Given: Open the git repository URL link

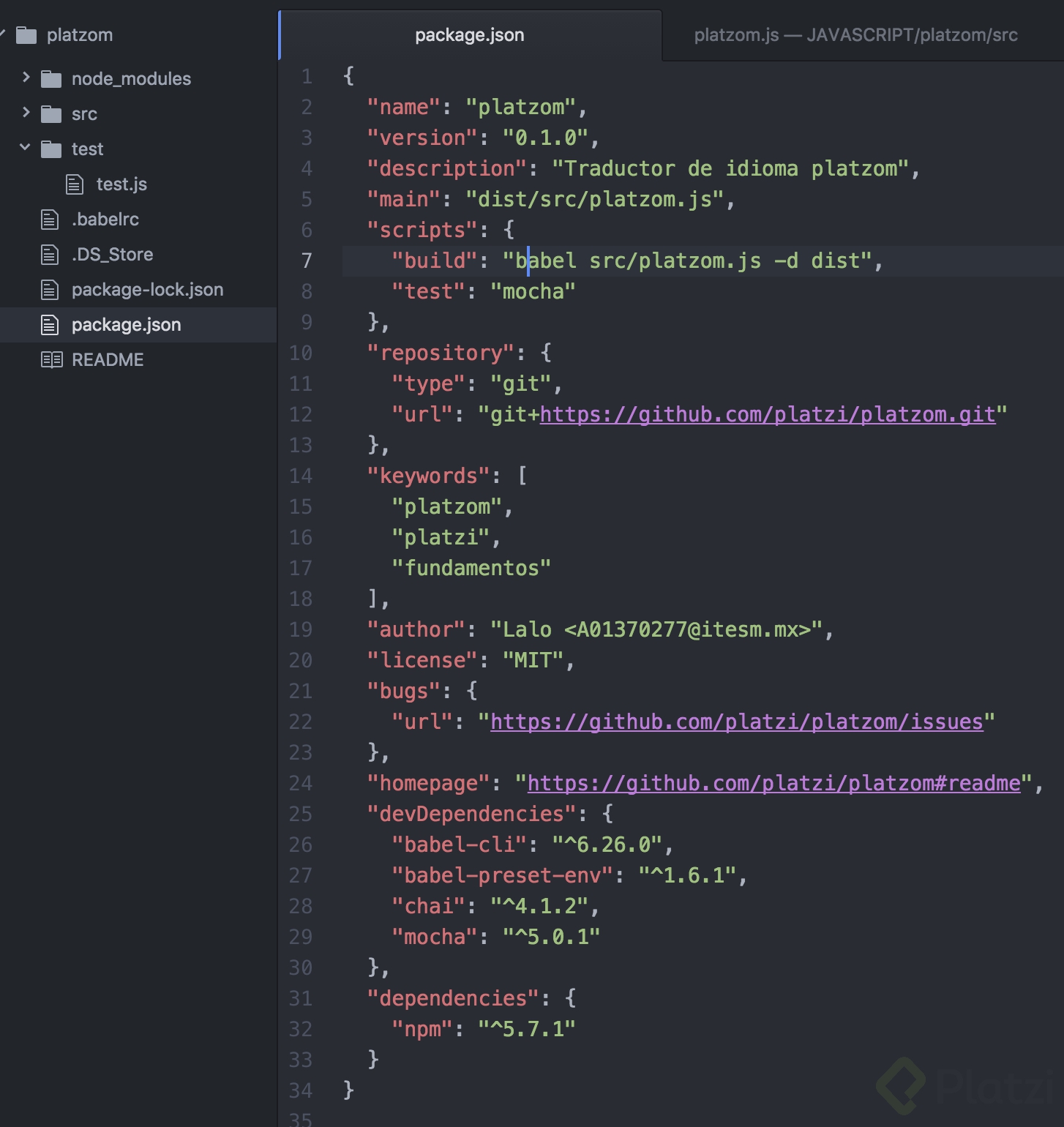Looking at the screenshot, I should [x=768, y=415].
